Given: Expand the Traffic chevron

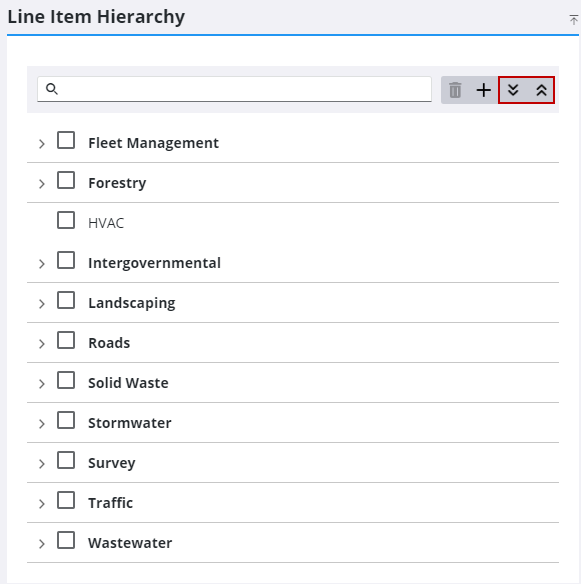Looking at the screenshot, I should click(42, 504).
